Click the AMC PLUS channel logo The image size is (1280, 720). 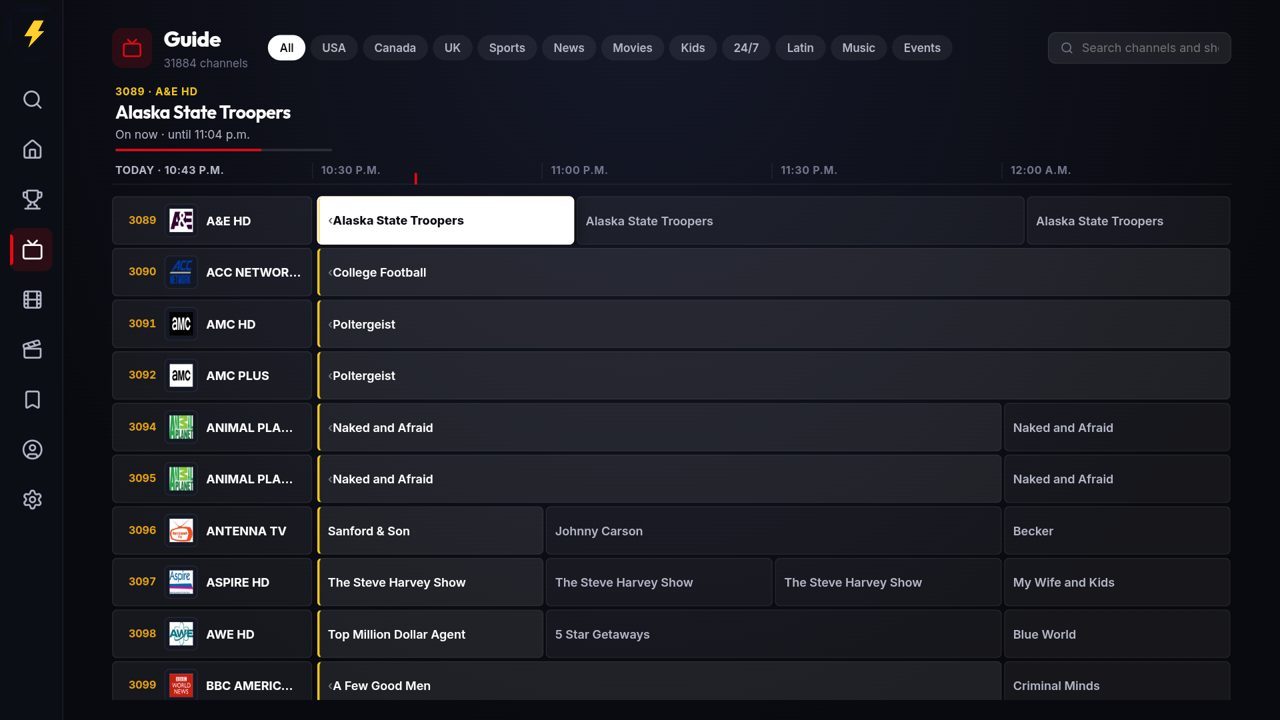[x=181, y=376]
